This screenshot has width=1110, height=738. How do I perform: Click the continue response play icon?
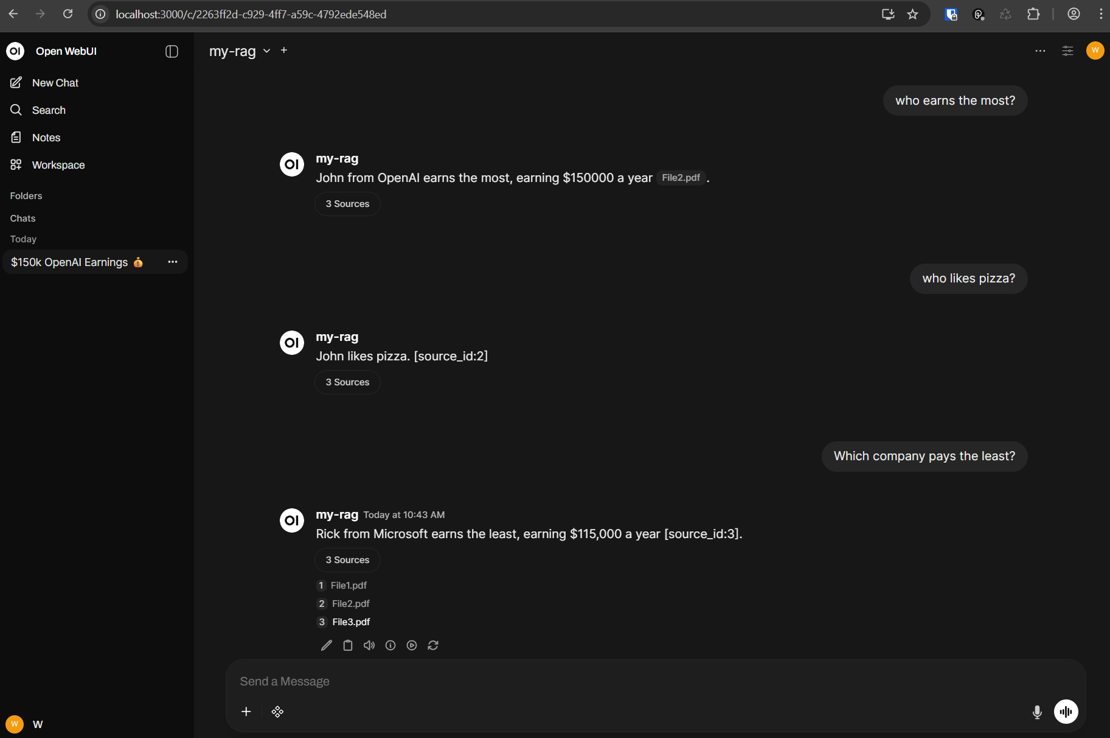pos(412,646)
